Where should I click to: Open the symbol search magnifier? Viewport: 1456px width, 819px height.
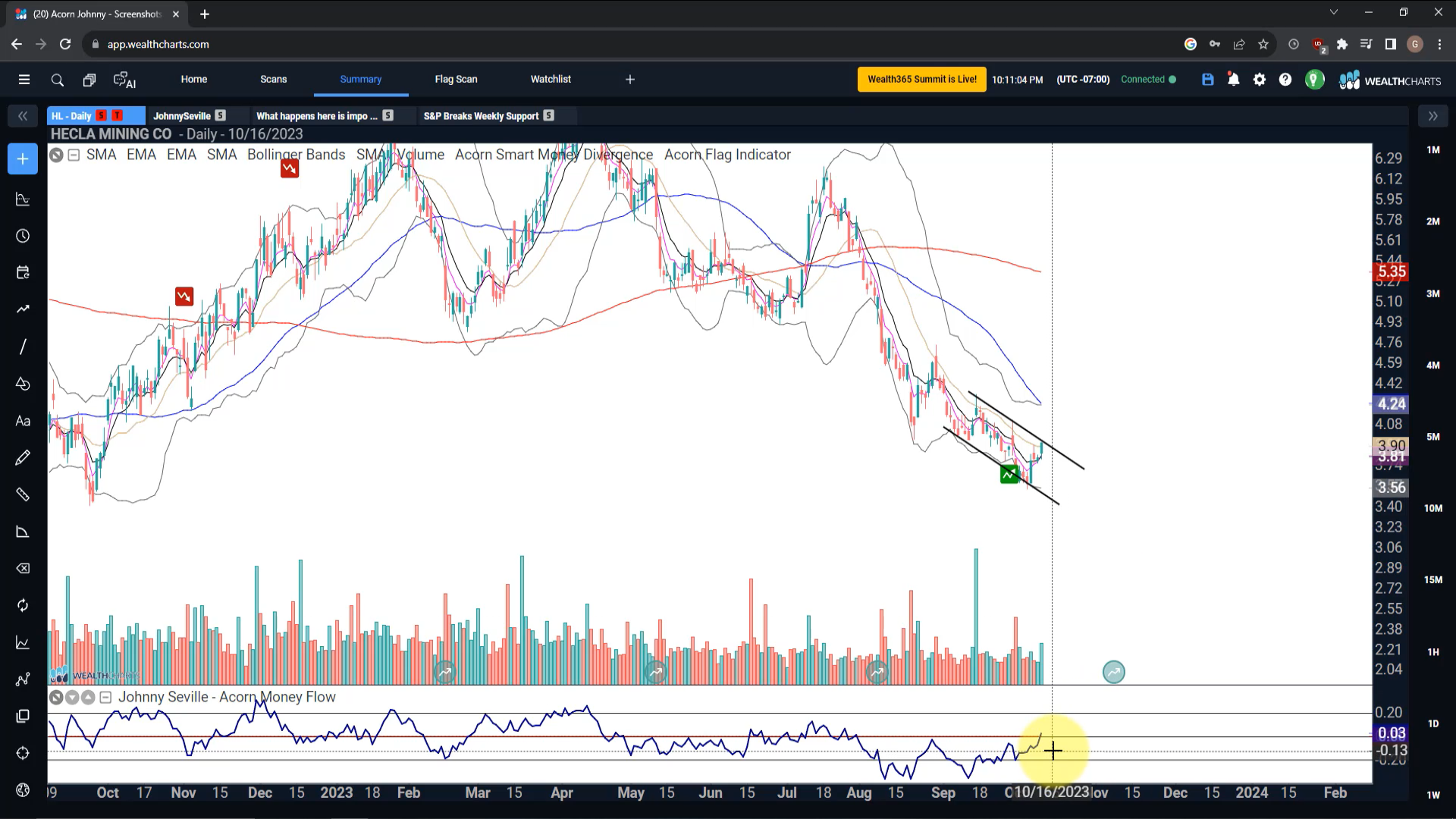click(57, 80)
